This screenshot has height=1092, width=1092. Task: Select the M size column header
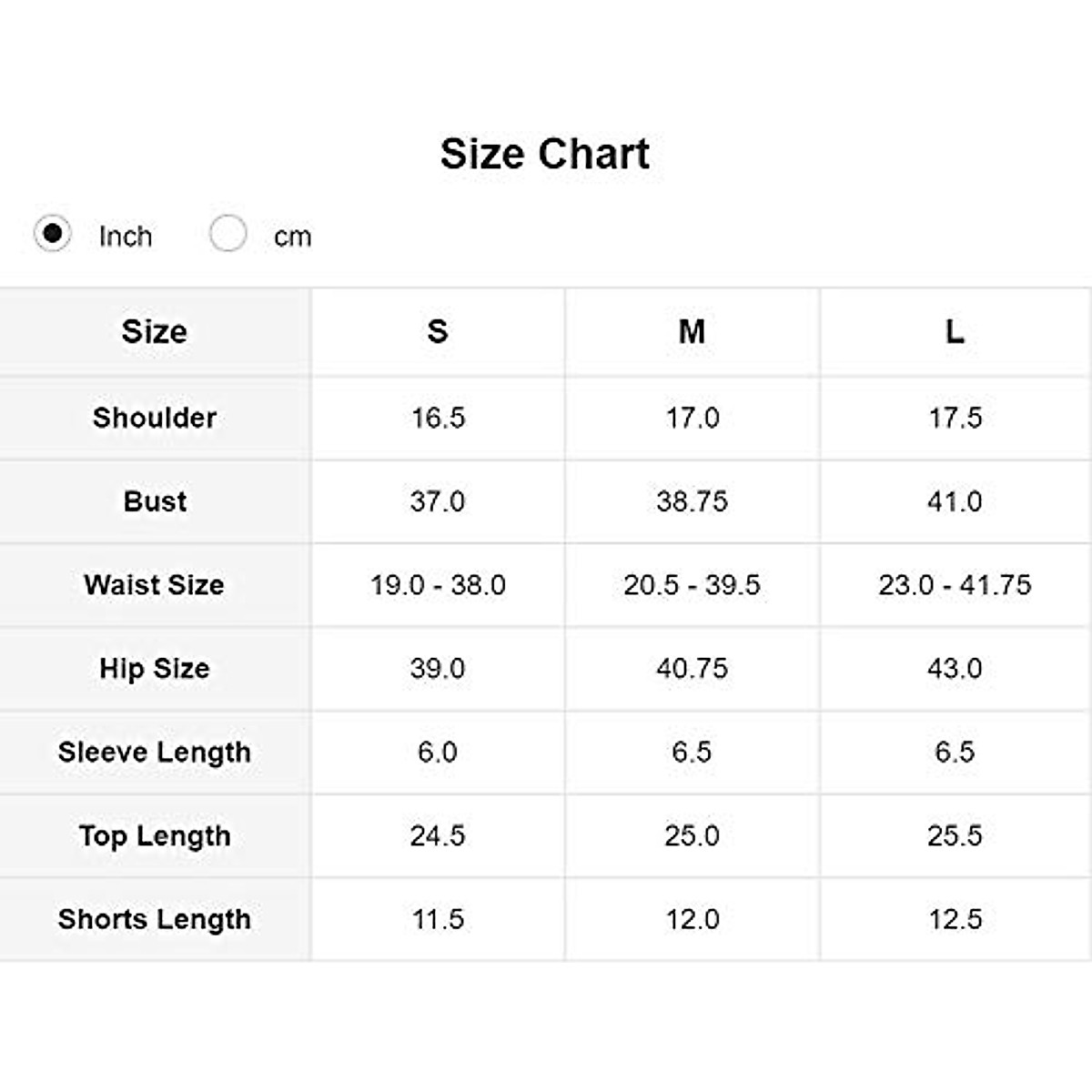click(692, 331)
